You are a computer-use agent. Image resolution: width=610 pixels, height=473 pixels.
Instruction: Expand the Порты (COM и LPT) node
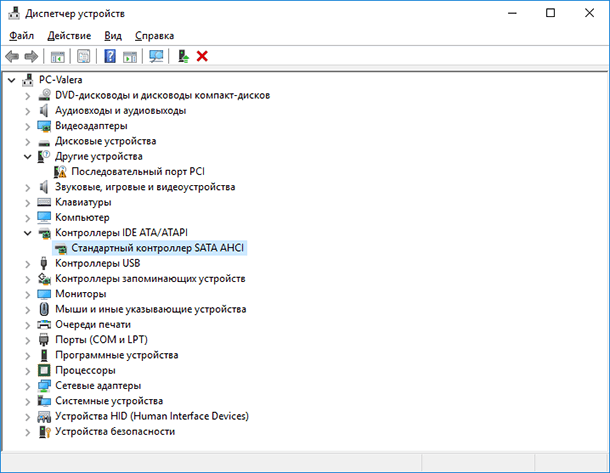point(28,340)
